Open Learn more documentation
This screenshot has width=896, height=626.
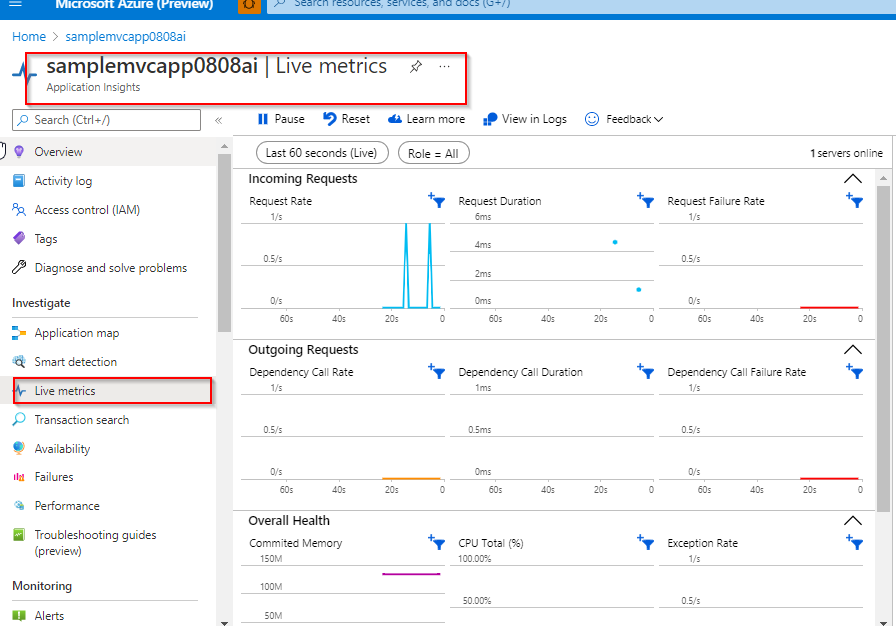426,119
